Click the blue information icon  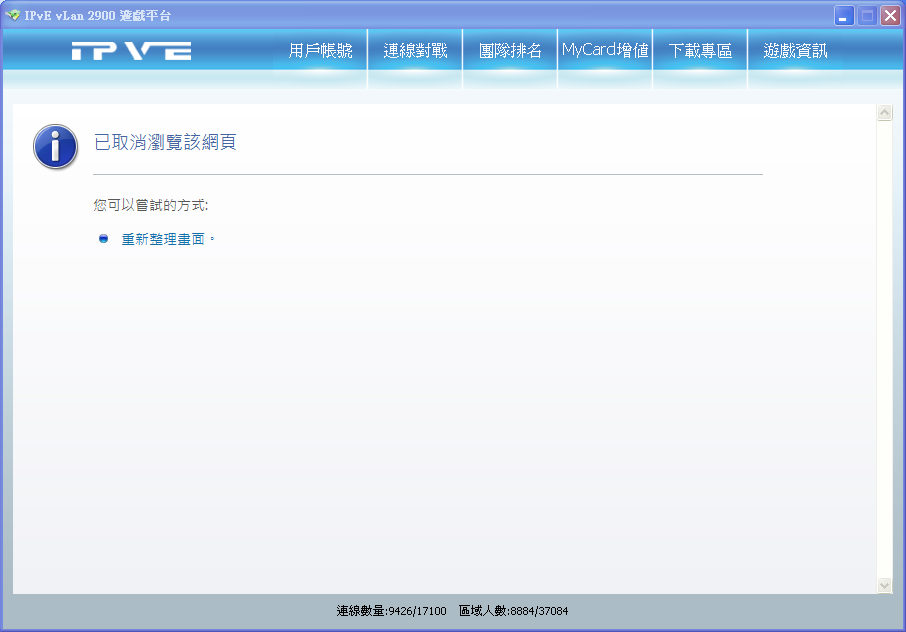[55, 147]
